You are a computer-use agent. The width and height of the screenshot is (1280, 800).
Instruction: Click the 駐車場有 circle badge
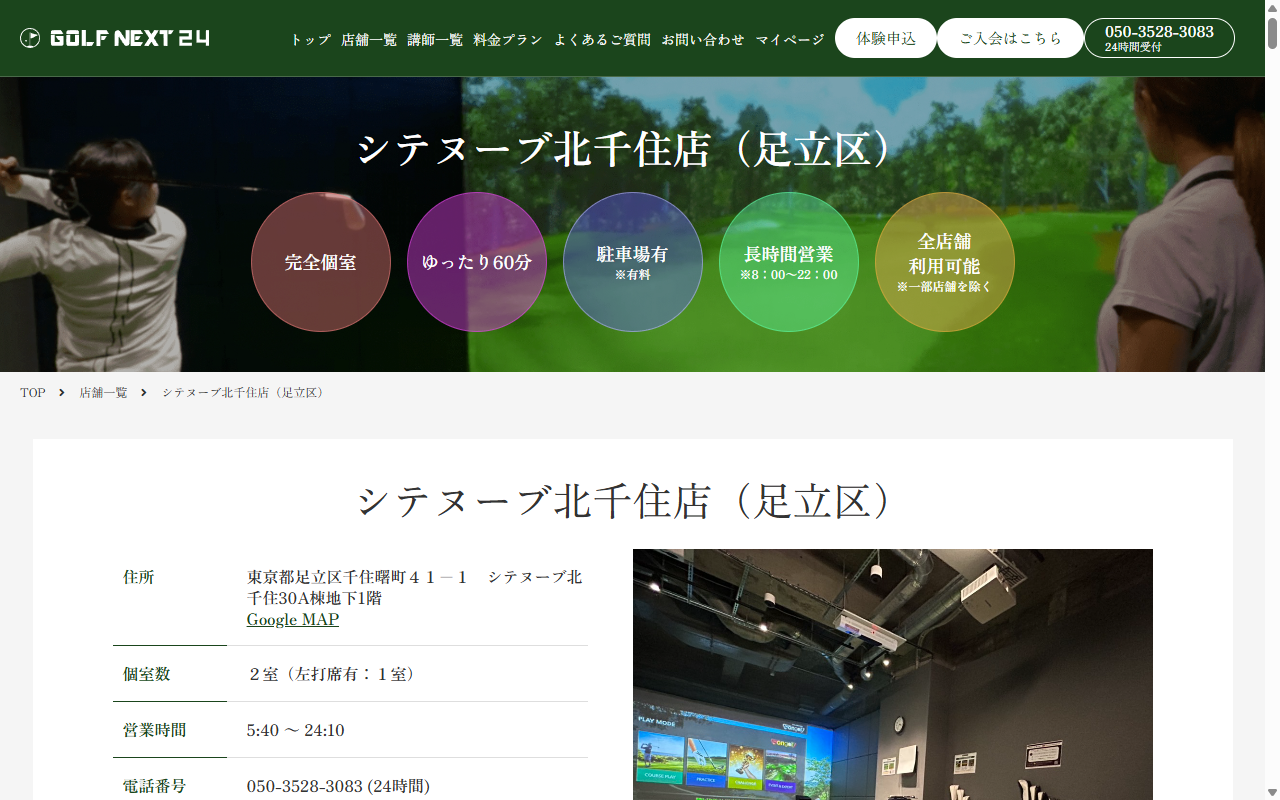click(633, 262)
